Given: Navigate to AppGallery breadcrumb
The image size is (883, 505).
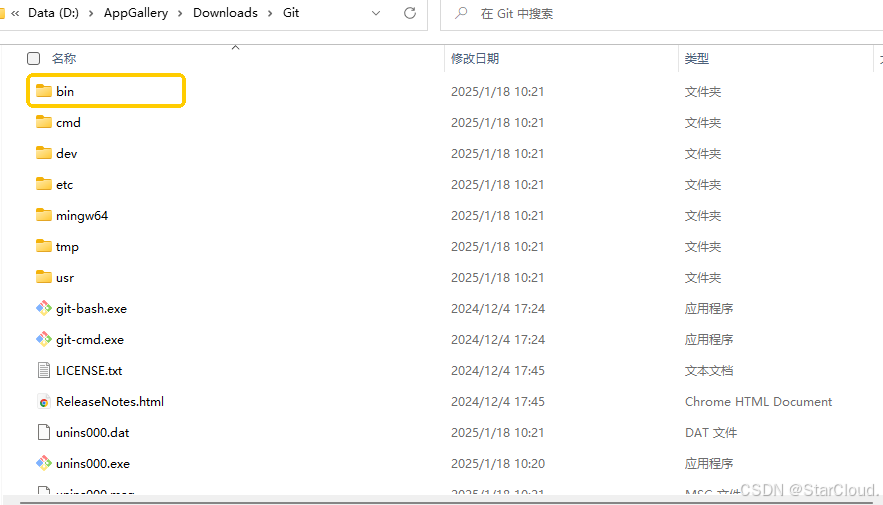Looking at the screenshot, I should [136, 13].
